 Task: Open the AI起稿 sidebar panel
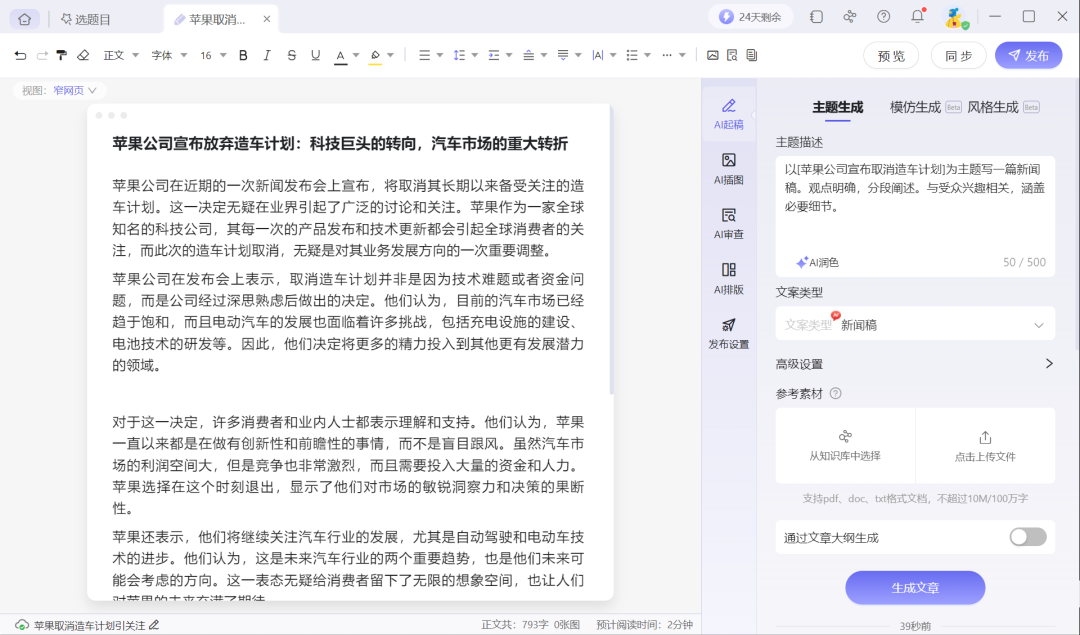click(729, 114)
